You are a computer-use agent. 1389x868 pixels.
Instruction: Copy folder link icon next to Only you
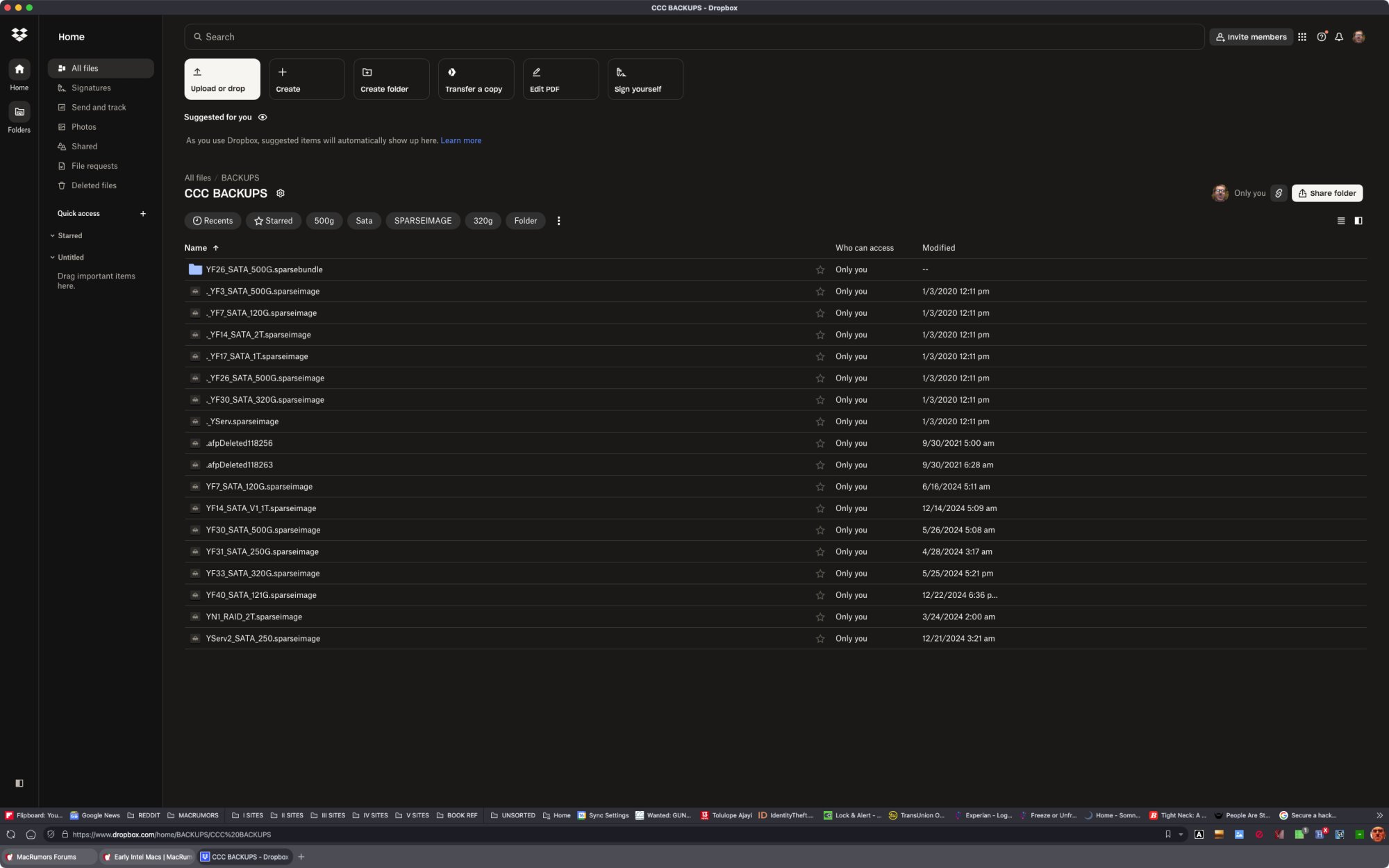(1279, 193)
